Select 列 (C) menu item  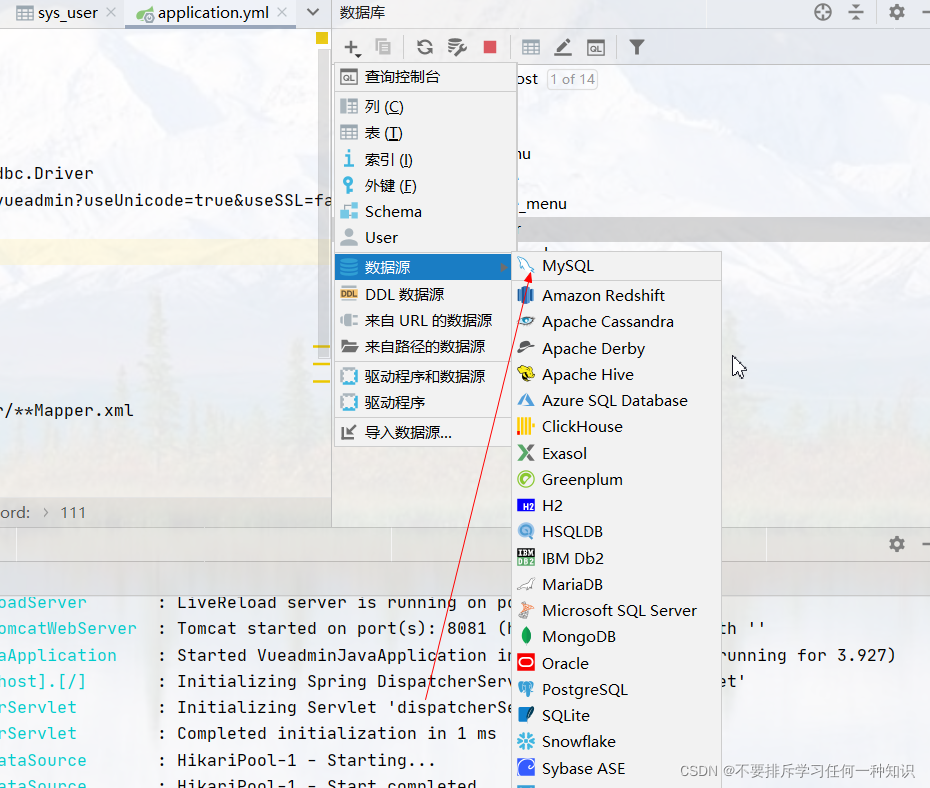point(426,107)
